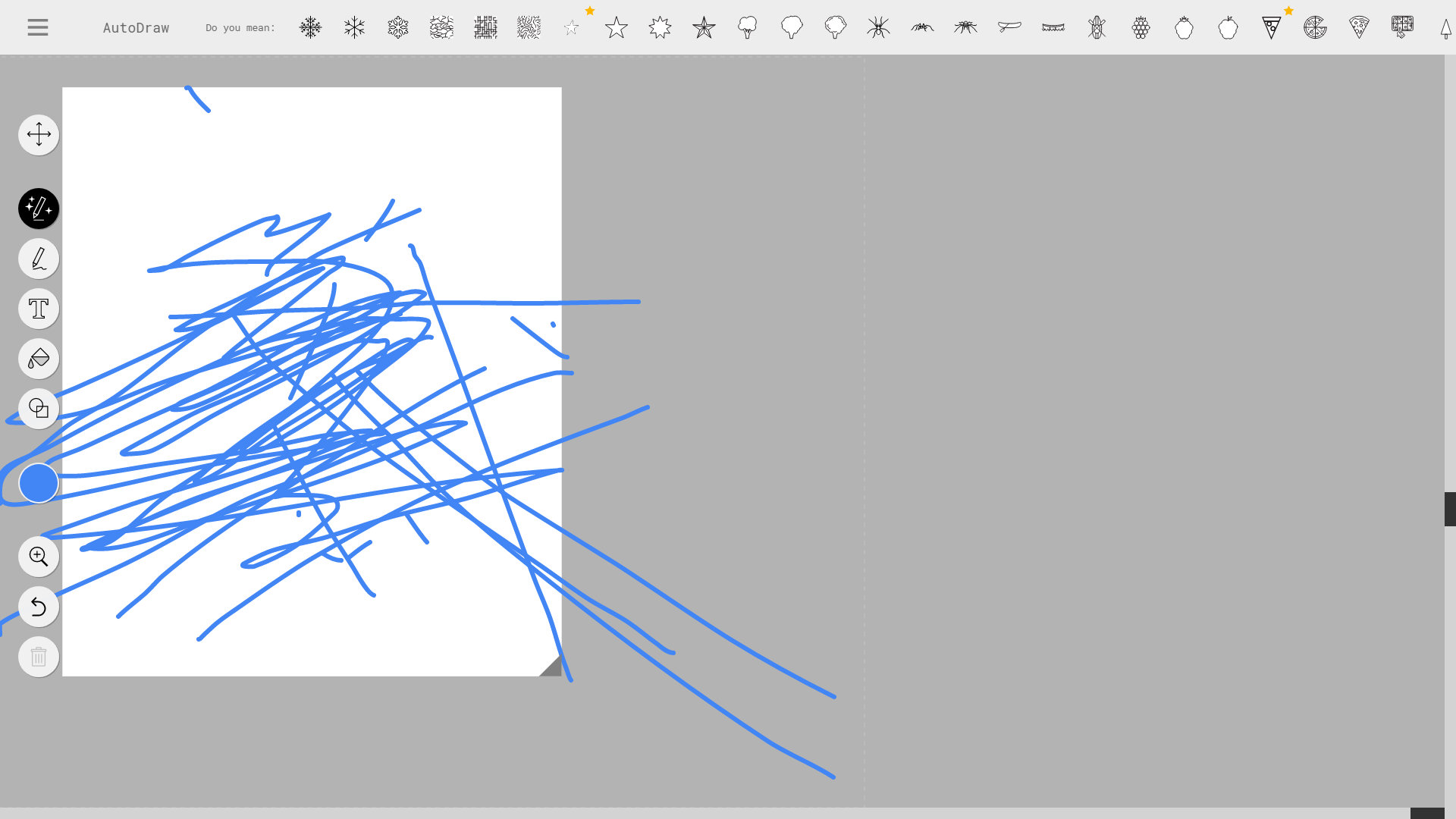Pick the starred pizza slice suggestion
The height and width of the screenshot is (819, 1456).
(1272, 28)
